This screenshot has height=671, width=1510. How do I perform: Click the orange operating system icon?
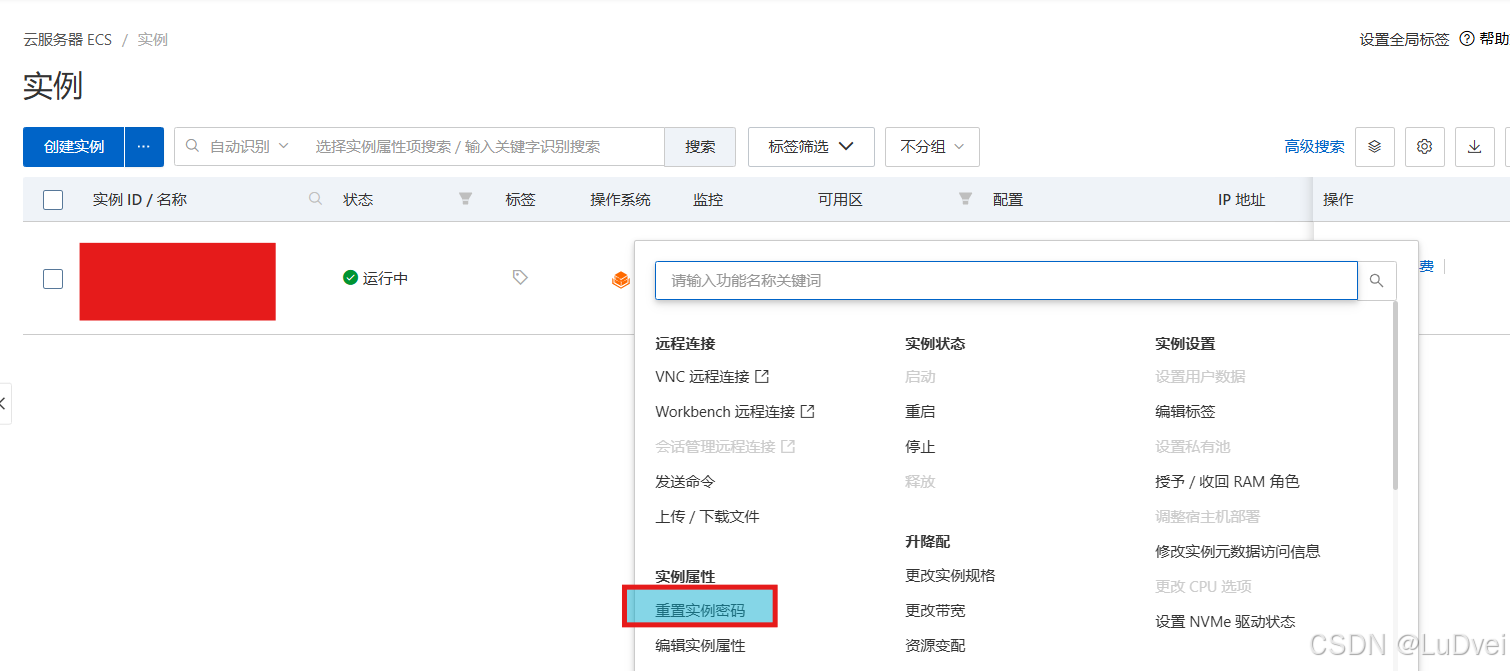click(x=621, y=279)
